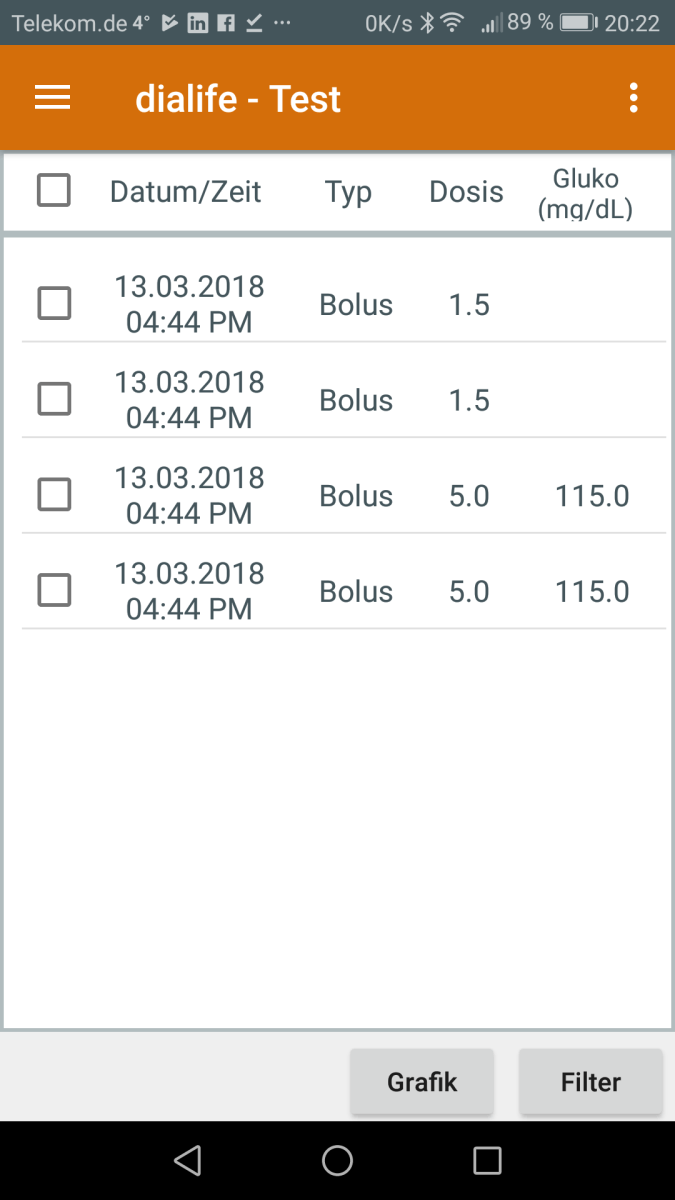The image size is (675, 1200).
Task: Tap the LinkedIn notification icon
Action: (198, 23)
